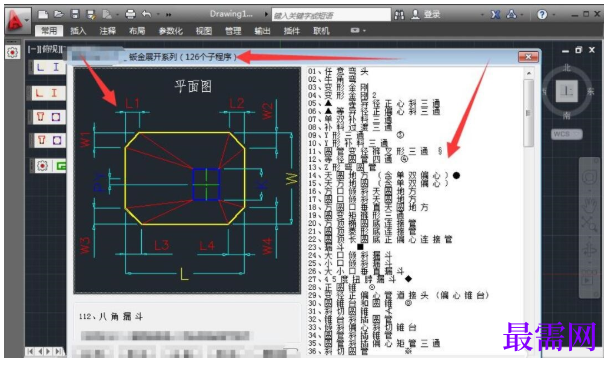Click the blue L icon in left toolbar
The image size is (615, 368).
[x=41, y=67]
